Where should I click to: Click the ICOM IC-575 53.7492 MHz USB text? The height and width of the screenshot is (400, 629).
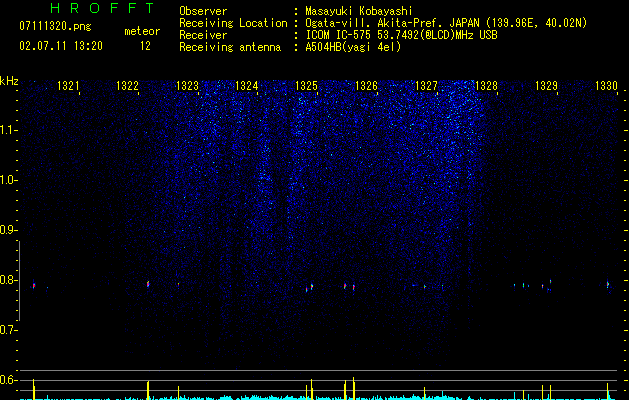[401, 35]
